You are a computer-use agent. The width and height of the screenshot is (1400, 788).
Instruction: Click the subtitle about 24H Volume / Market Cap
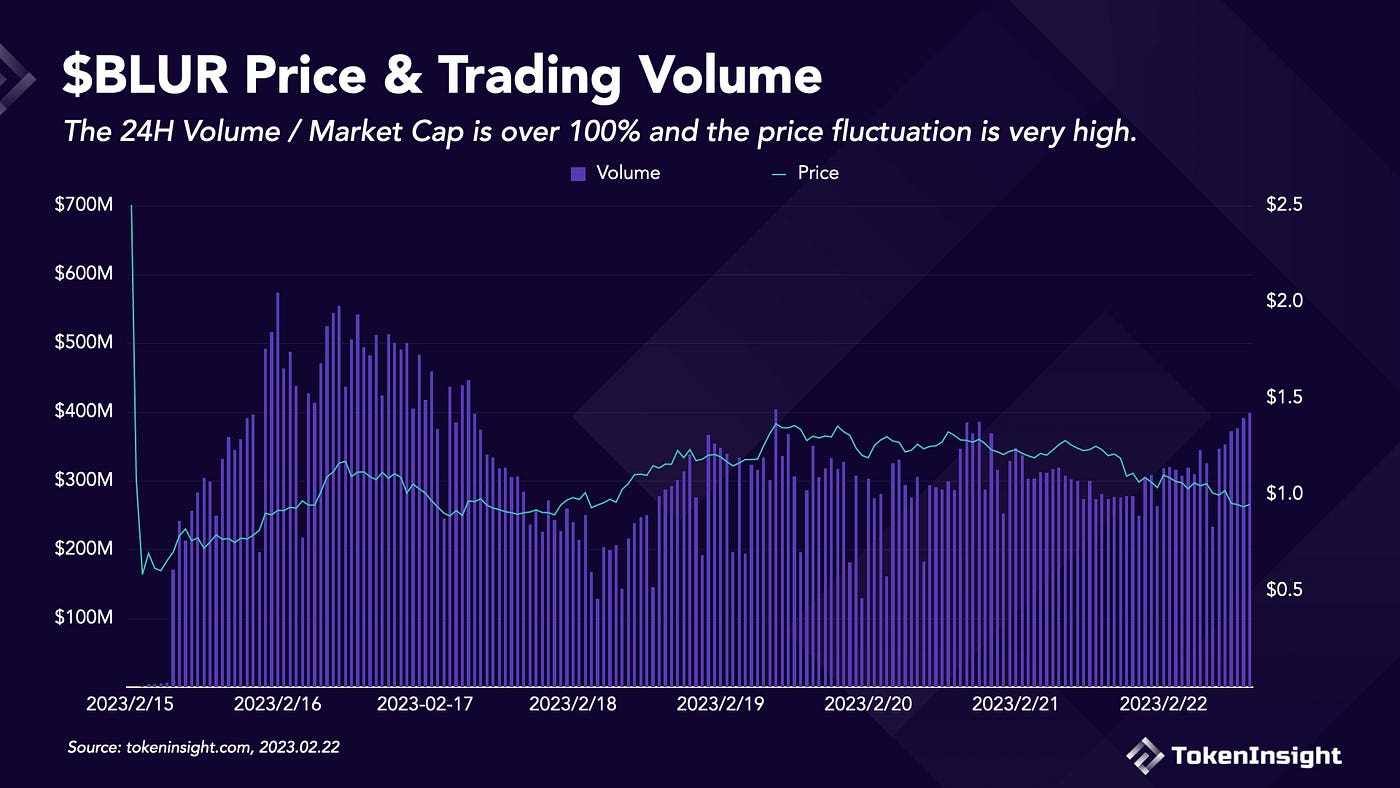(599, 131)
